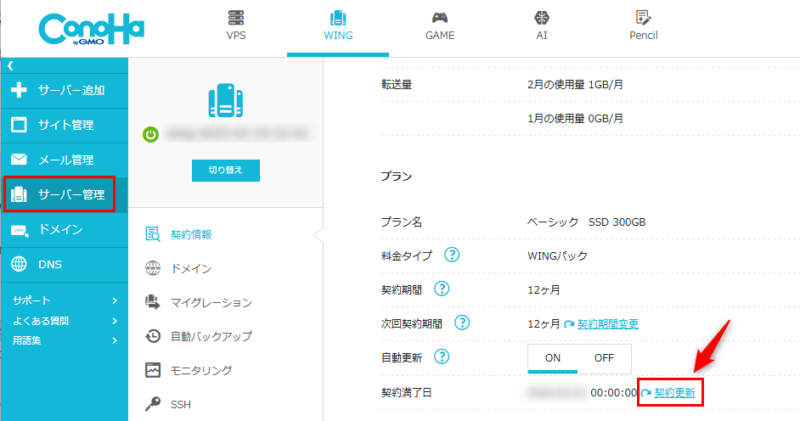Open マイグレーション settings
800x421 pixels.
coord(211,303)
